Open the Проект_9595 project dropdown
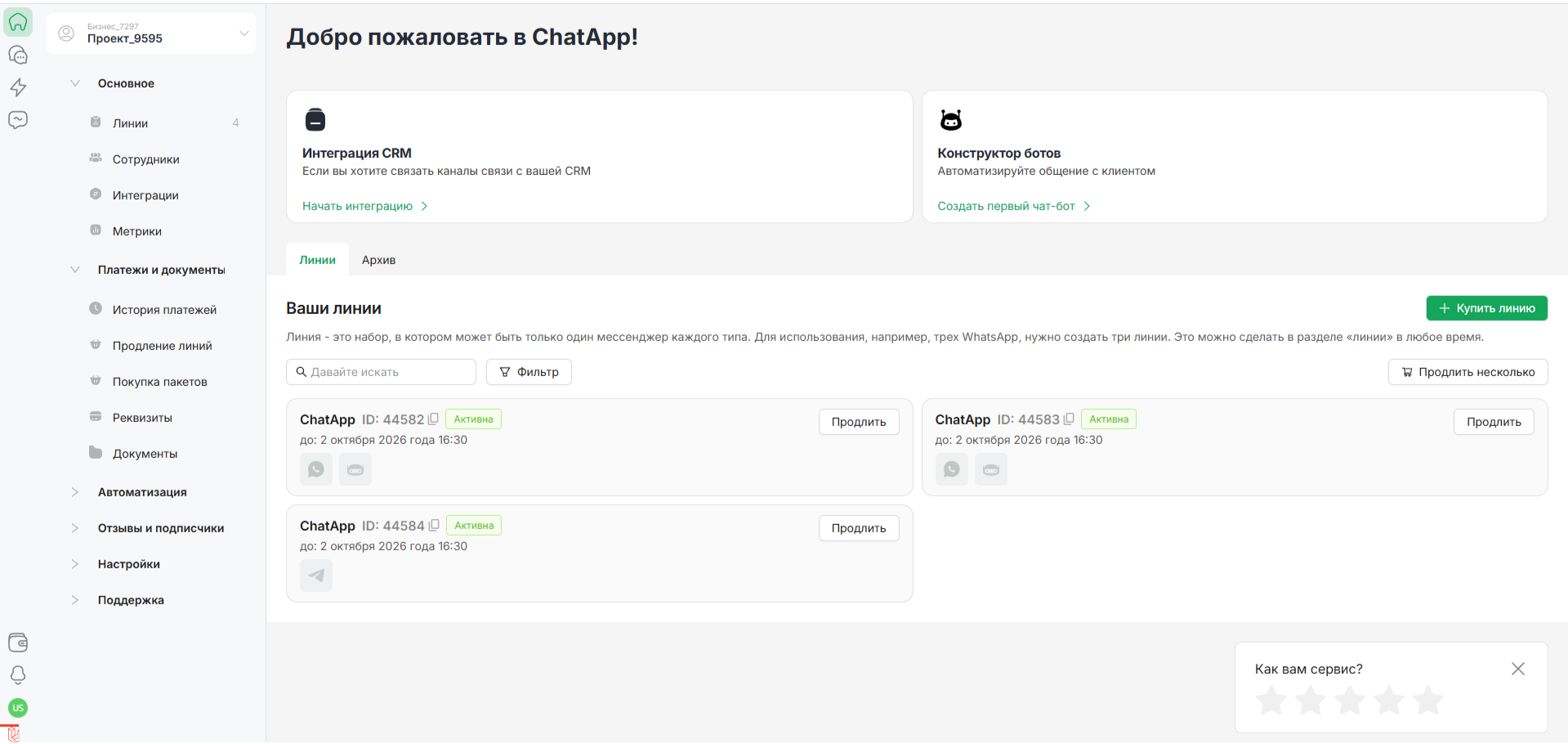Image resolution: width=1568 pixels, height=744 pixels. pyautogui.click(x=151, y=34)
